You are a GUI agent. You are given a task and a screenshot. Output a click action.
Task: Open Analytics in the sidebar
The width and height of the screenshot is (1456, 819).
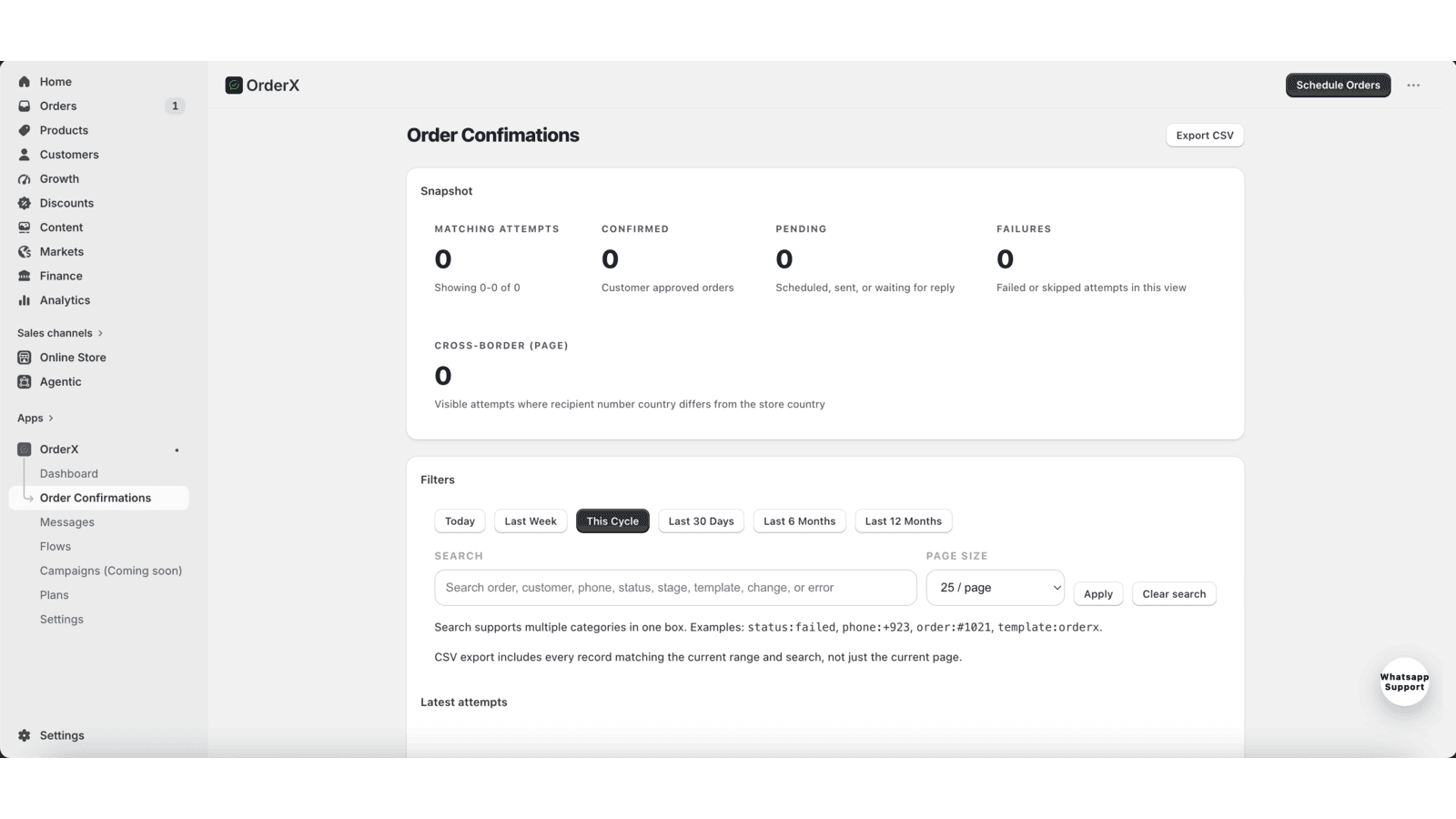(x=65, y=300)
